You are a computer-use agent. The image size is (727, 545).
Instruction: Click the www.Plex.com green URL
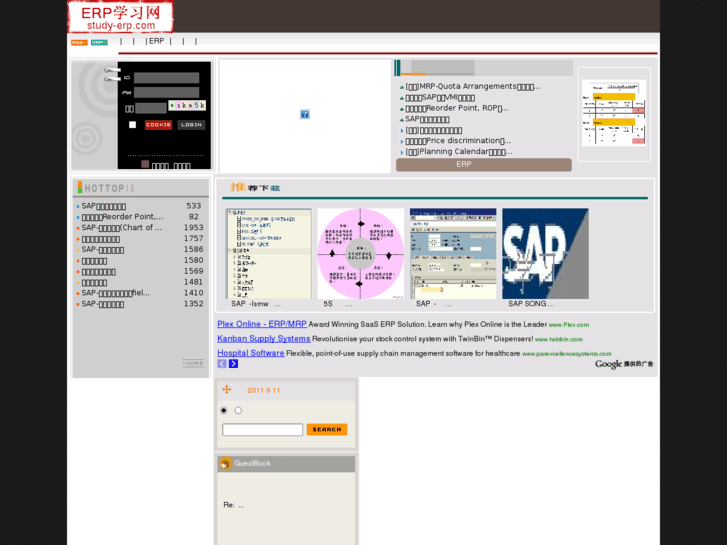pos(569,325)
